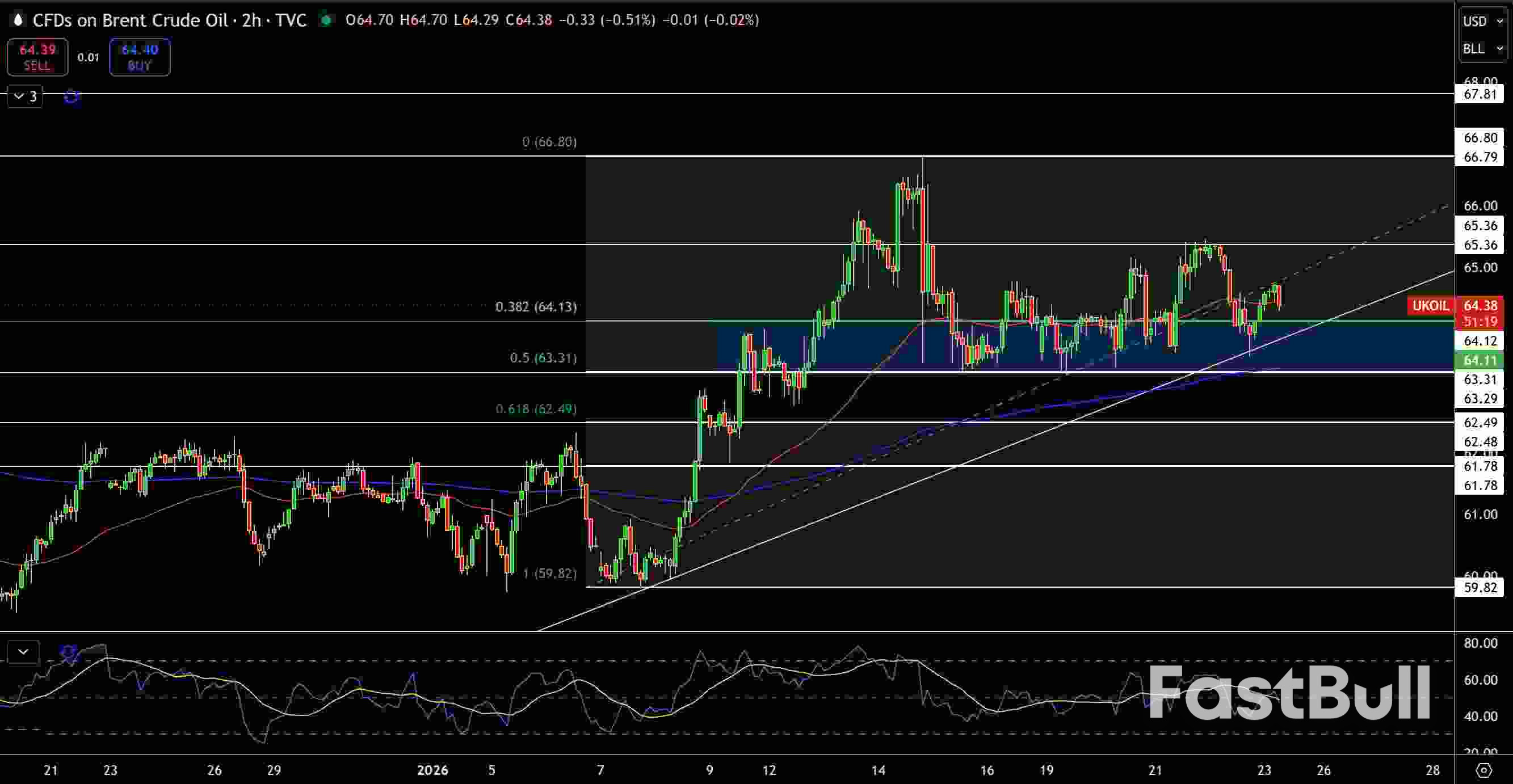Expand the indicators list beside the 3 counter
The image size is (1513, 784).
tap(18, 96)
